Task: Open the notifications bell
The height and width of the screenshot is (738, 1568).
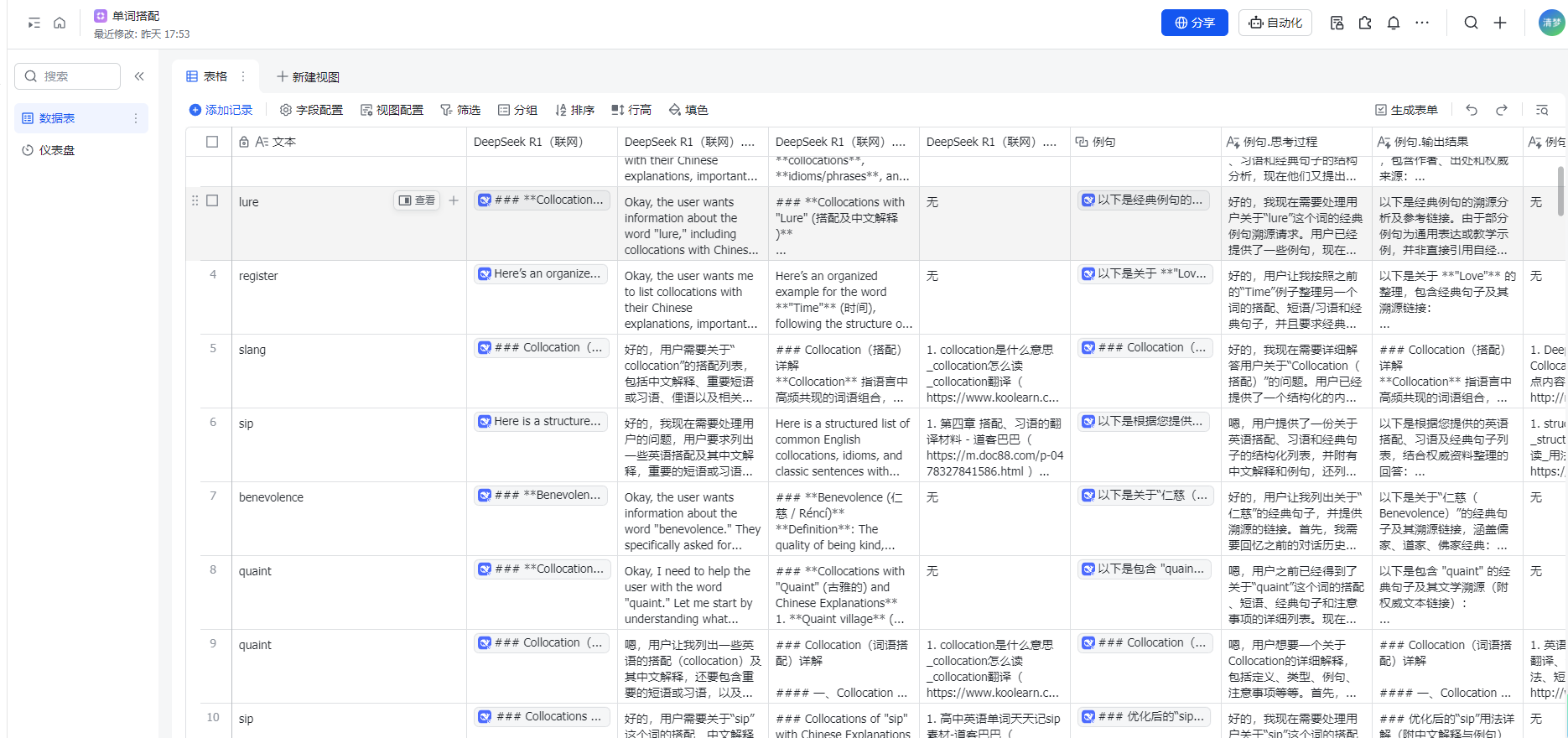Action: (1394, 23)
